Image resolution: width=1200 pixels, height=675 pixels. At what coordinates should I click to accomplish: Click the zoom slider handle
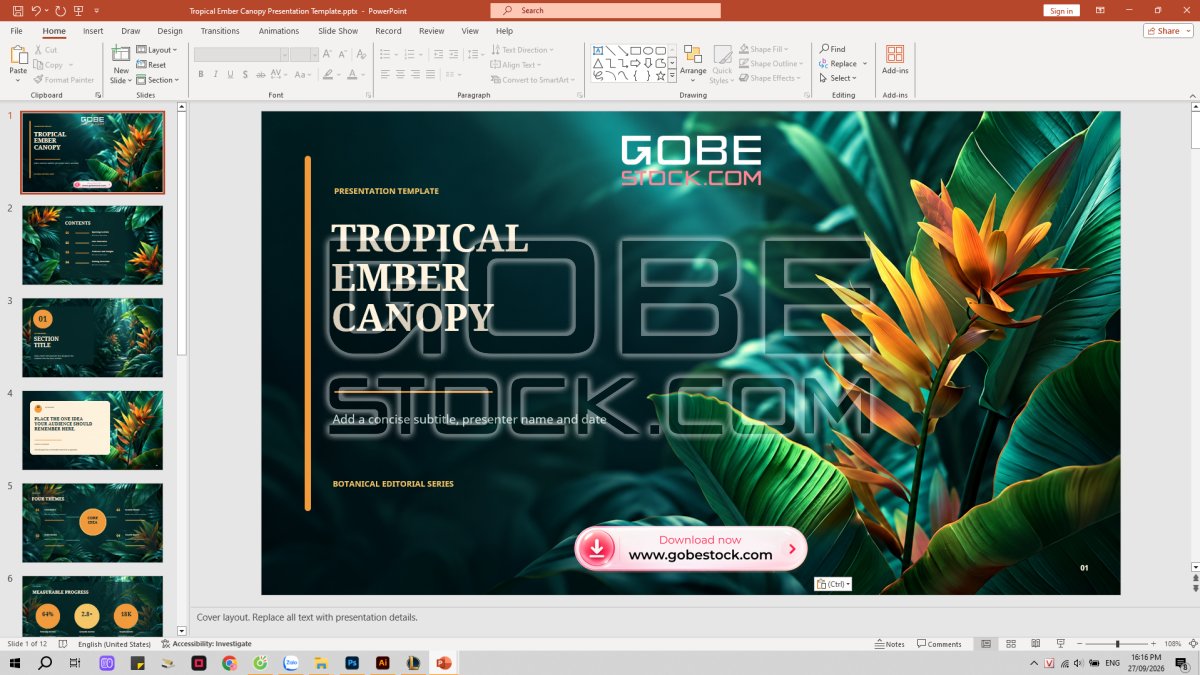(1118, 644)
